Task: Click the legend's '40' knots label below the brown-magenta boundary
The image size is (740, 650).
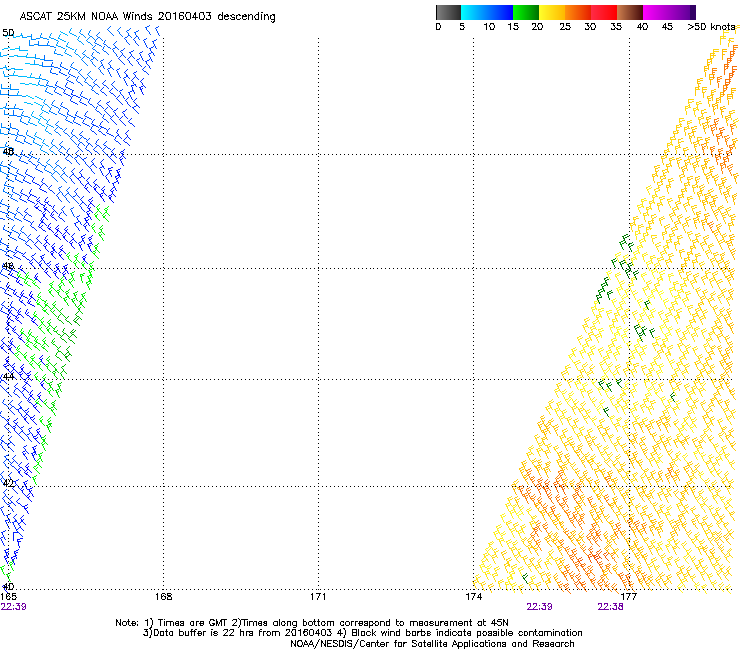Action: 642,27
